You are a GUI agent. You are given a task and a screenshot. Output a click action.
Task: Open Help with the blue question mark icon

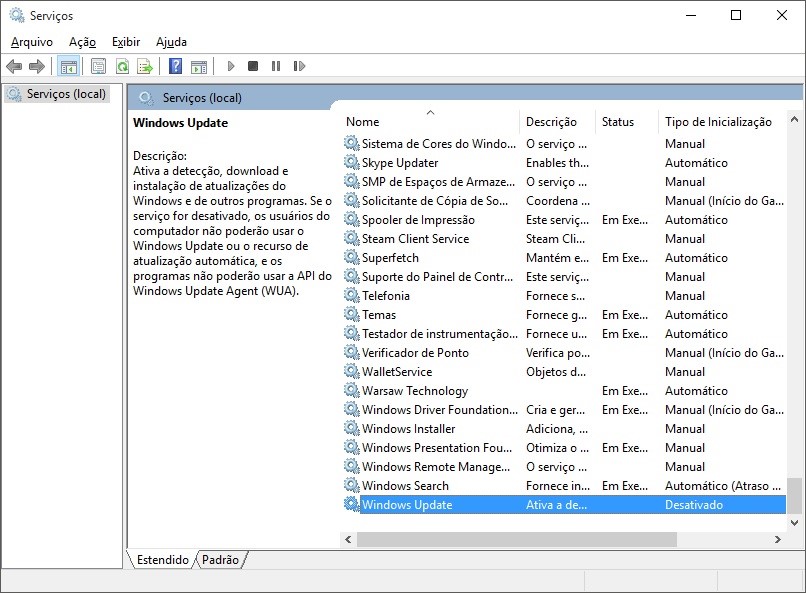click(175, 67)
